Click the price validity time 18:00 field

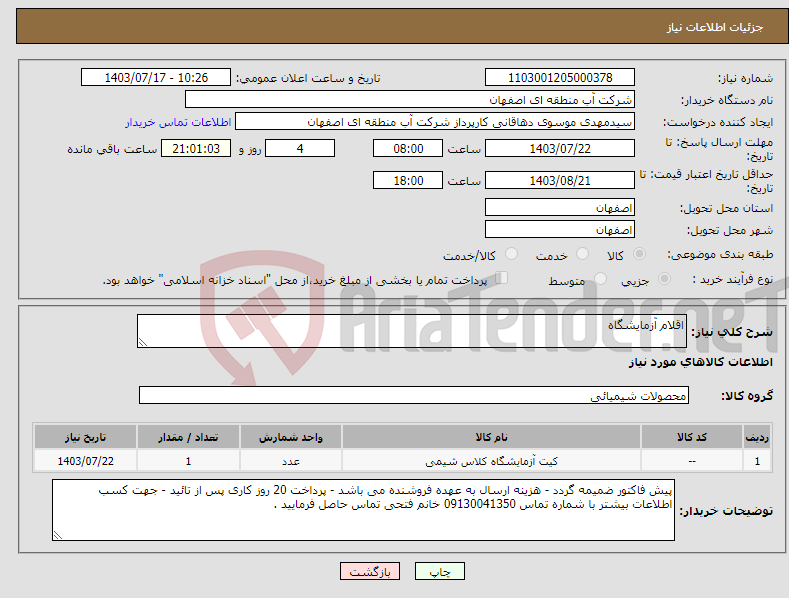coord(408,180)
